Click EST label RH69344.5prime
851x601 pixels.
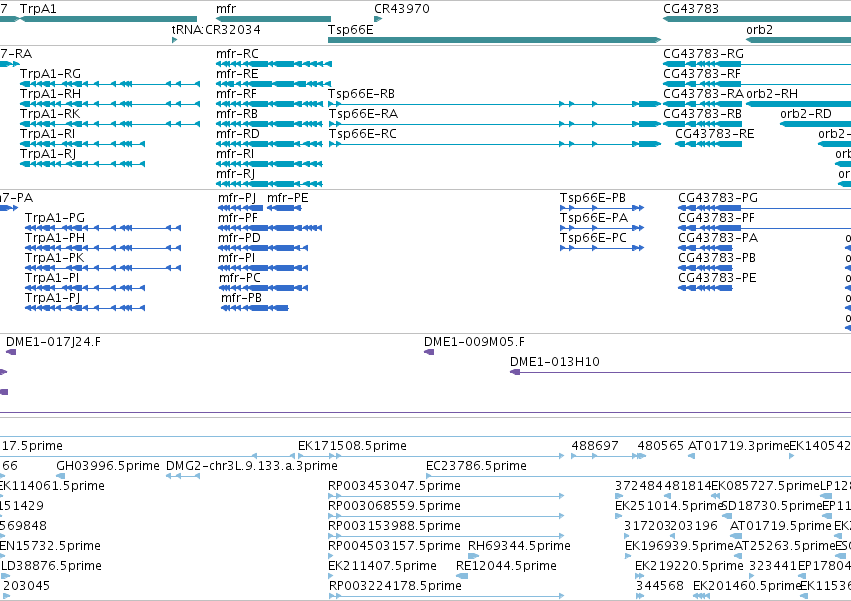pyautogui.click(x=519, y=546)
